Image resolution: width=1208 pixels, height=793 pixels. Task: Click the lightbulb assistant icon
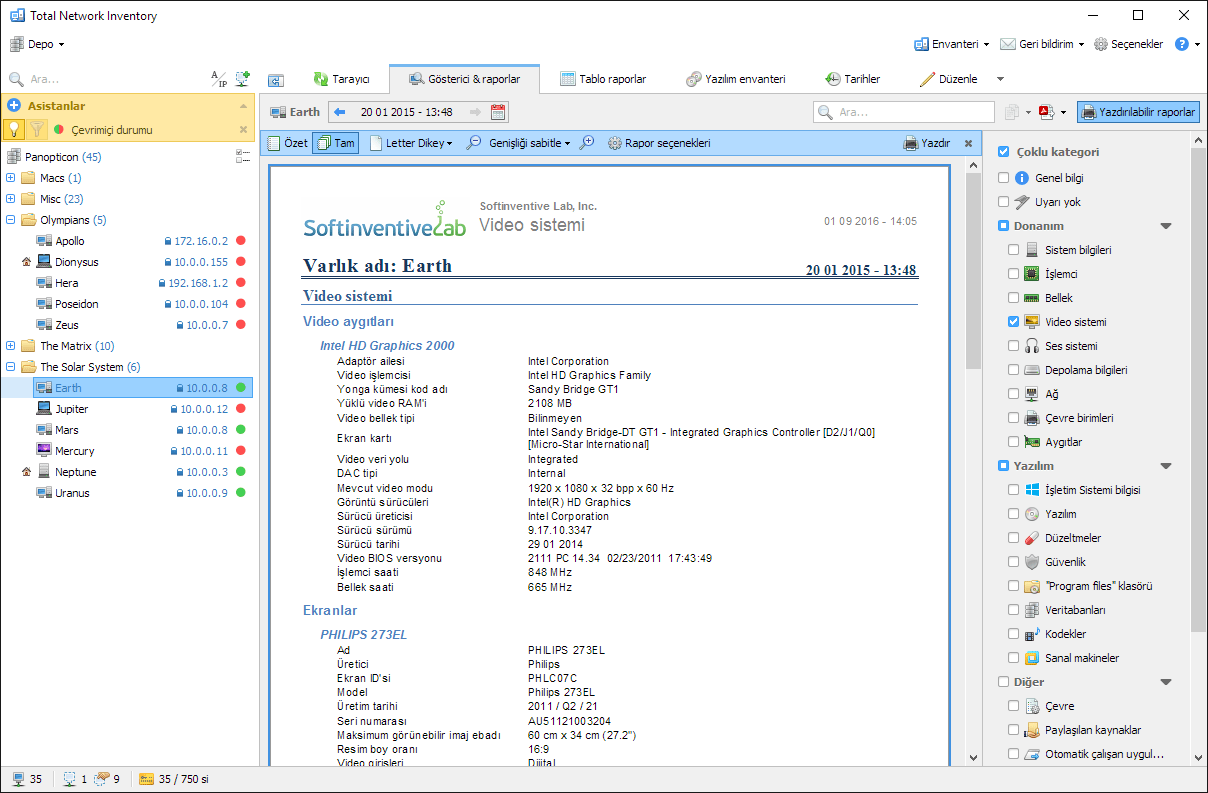(14, 129)
